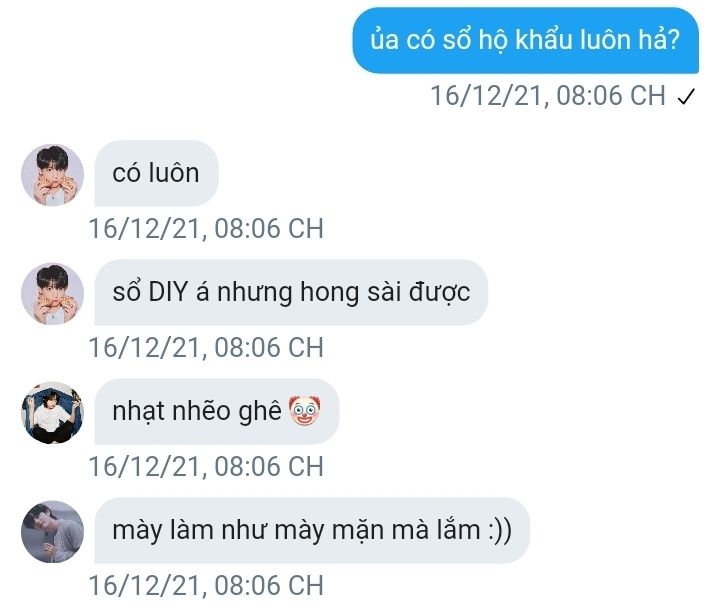Click the timestamp below the "sổ DIY" message
The height and width of the screenshot is (606, 720).
tap(206, 348)
